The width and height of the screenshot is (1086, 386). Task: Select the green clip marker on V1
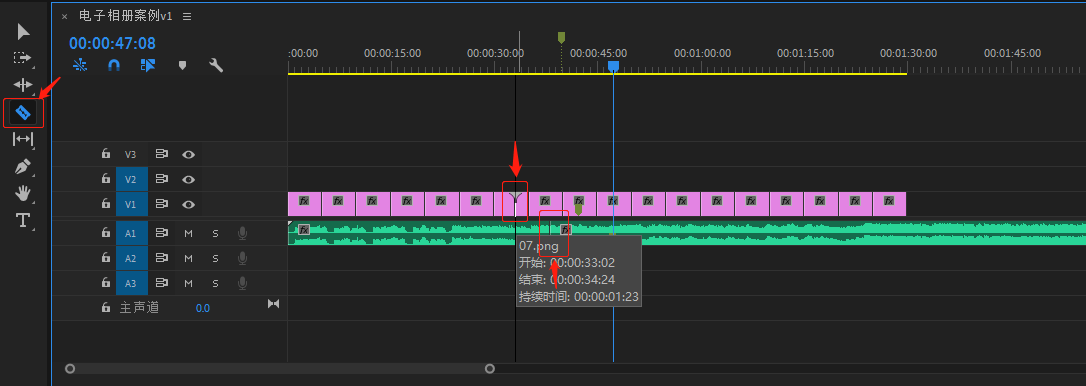point(578,209)
